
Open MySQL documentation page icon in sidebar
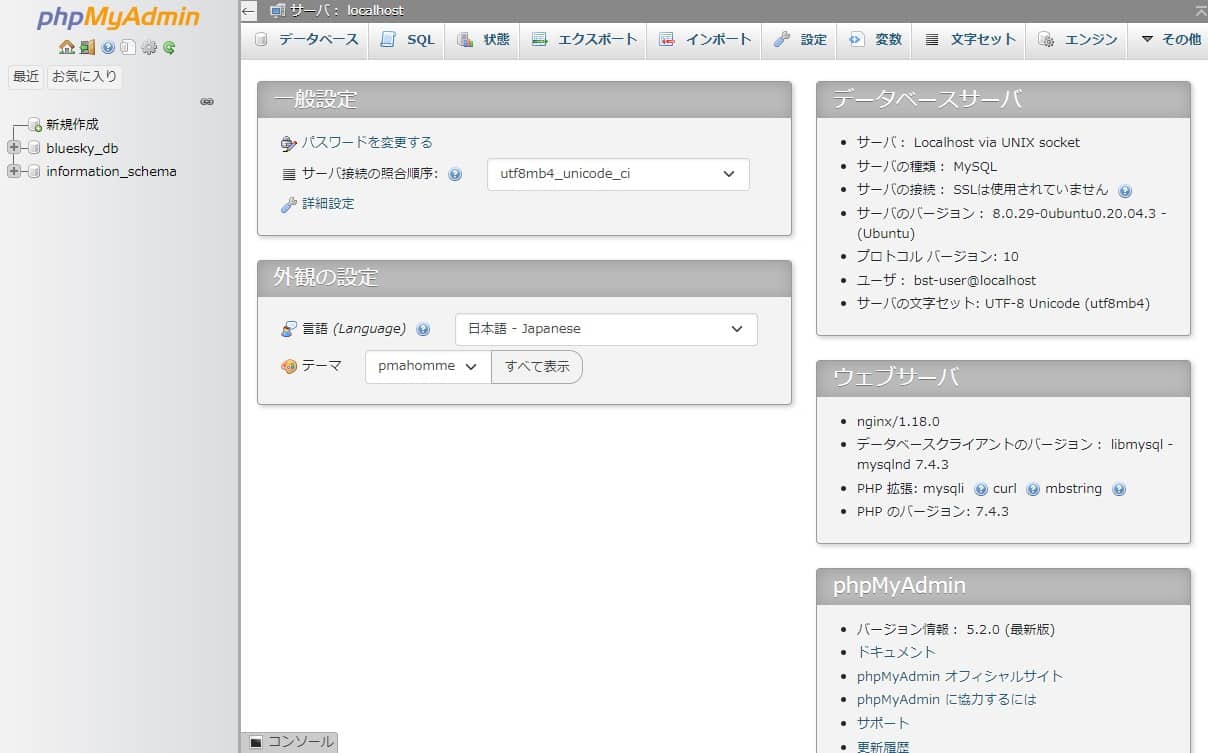pyautogui.click(x=128, y=47)
